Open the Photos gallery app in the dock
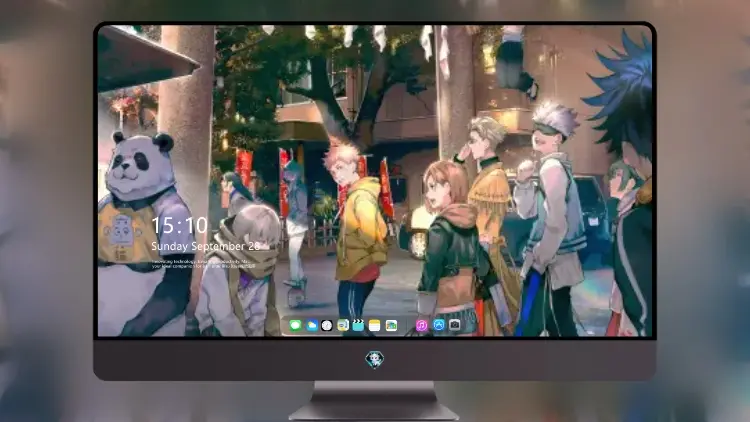 point(391,325)
